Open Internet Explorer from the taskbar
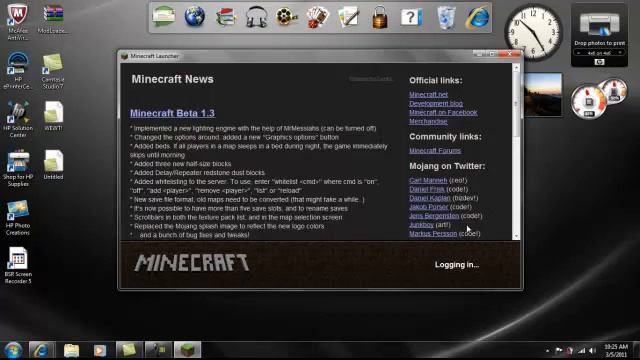 [41, 350]
